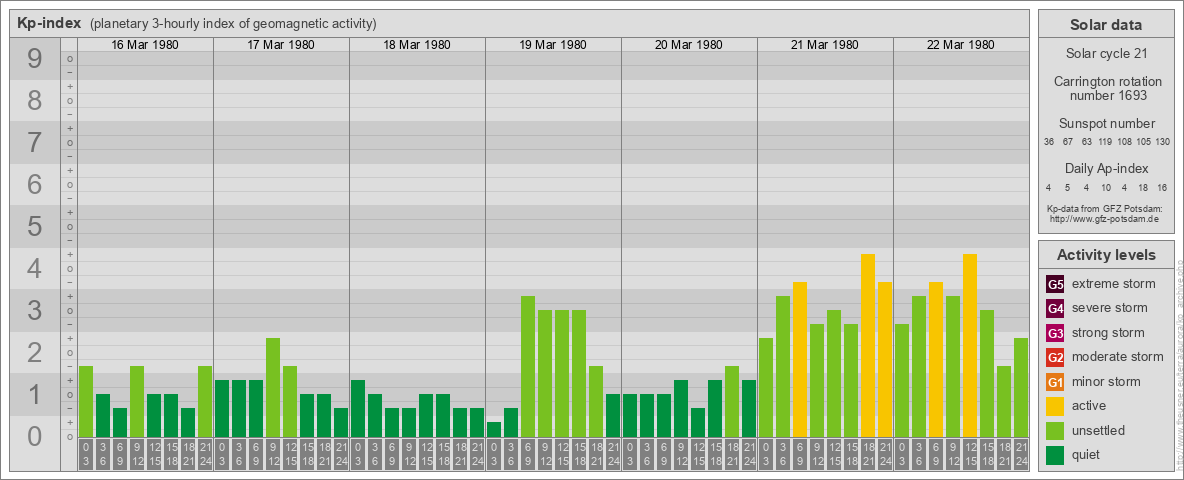The width and height of the screenshot is (1184, 480).
Task: Click the 17 Mar 1980 date header
Action: click(x=281, y=45)
